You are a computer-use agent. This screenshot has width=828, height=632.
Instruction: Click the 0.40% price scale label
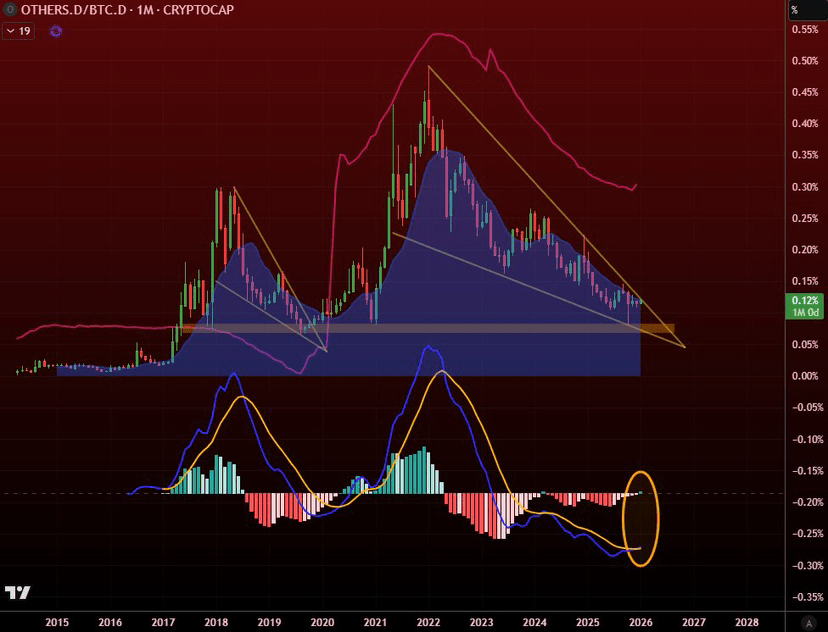(805, 124)
